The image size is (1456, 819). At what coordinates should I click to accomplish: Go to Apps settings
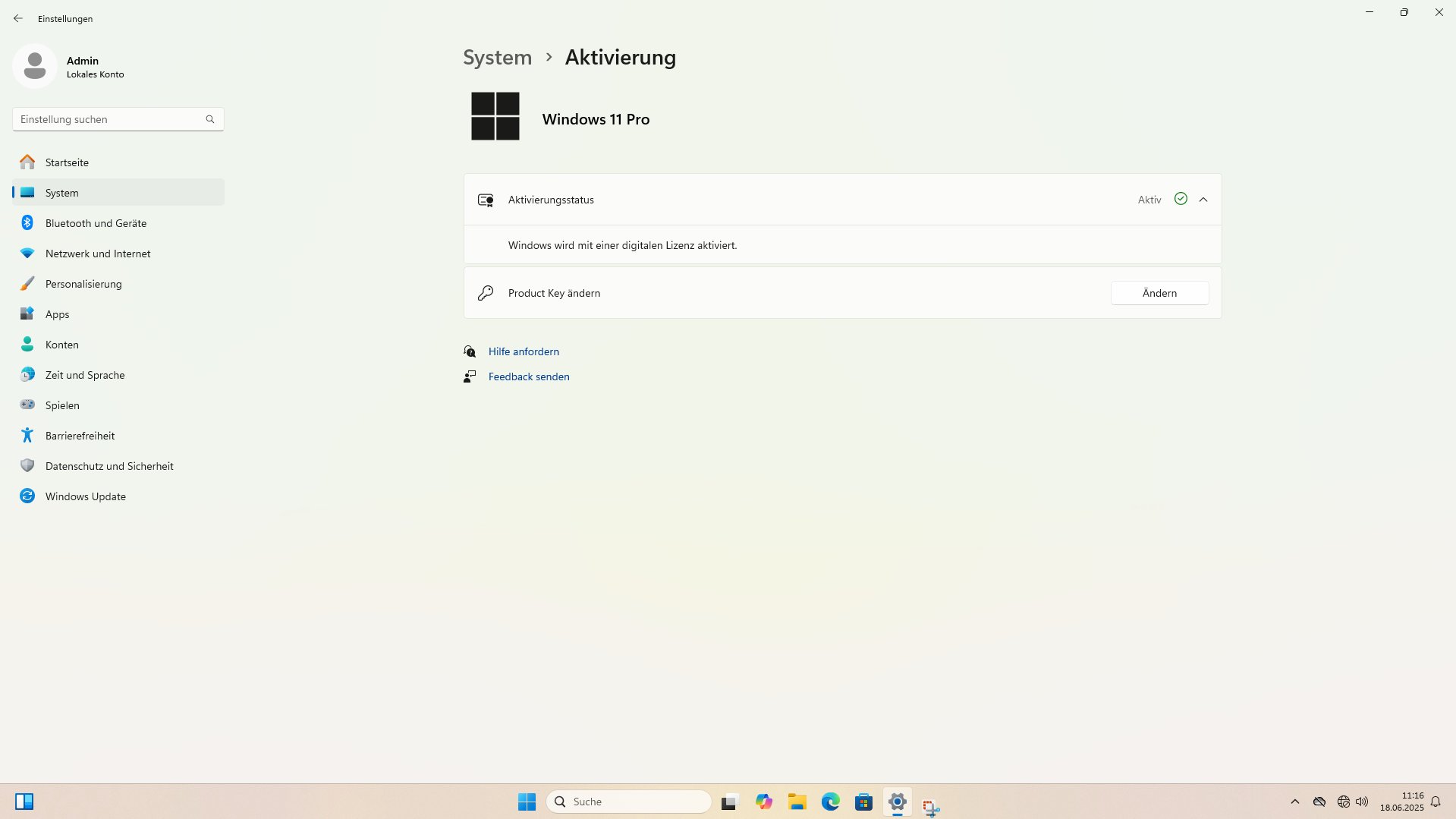click(57, 313)
